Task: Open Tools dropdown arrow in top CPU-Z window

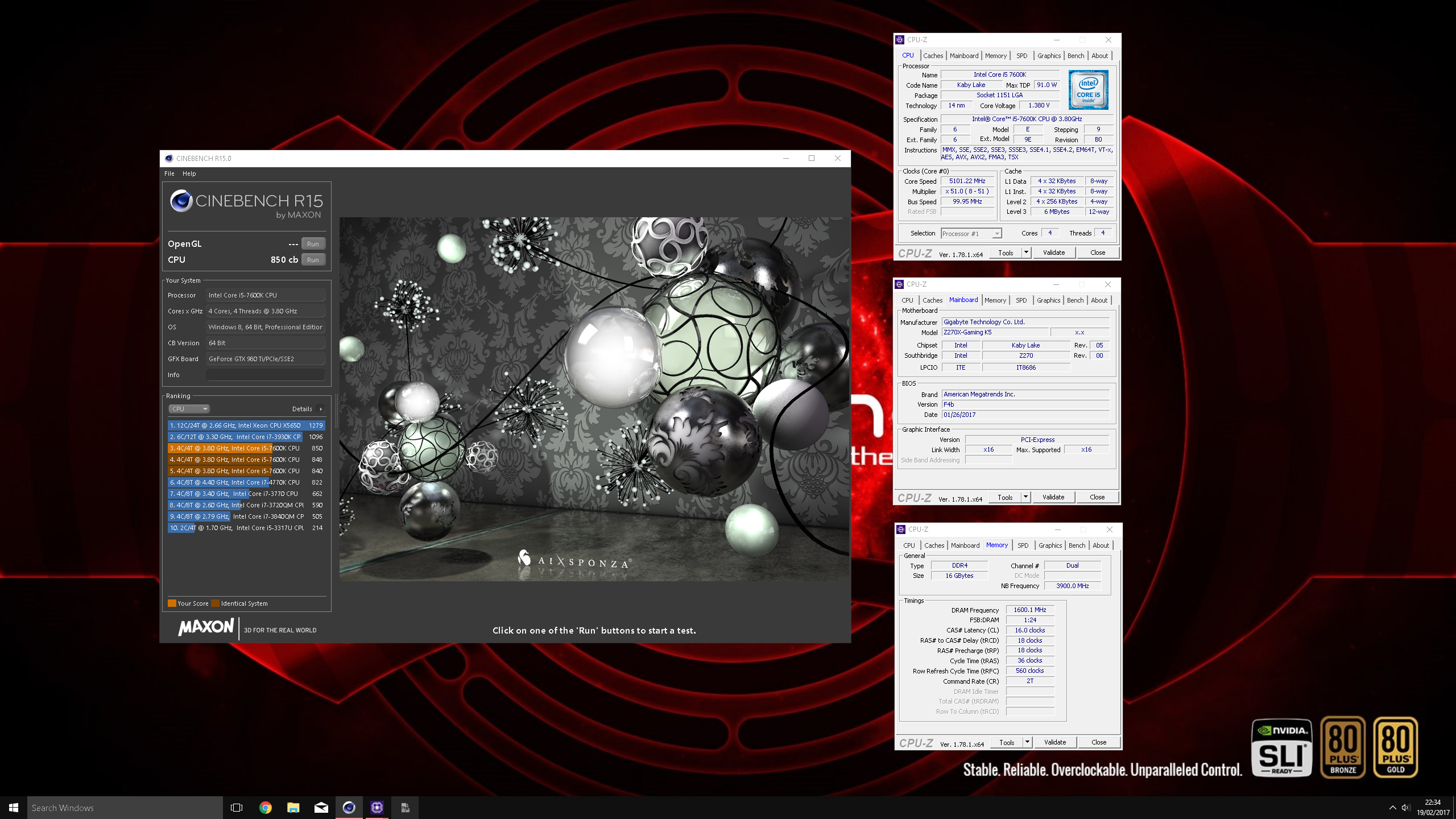Action: pos(1026,253)
